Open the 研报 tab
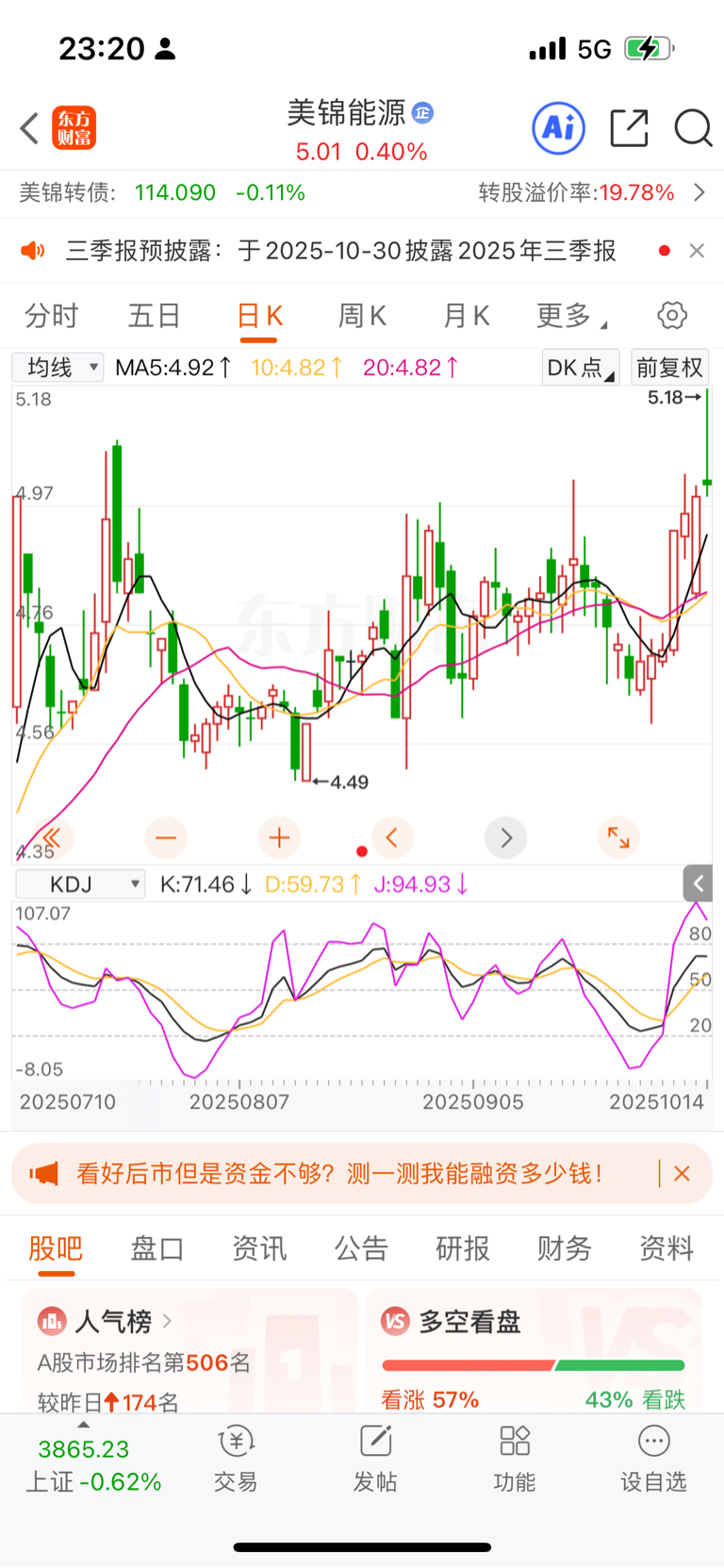This screenshot has width=724, height=1568. click(463, 1247)
